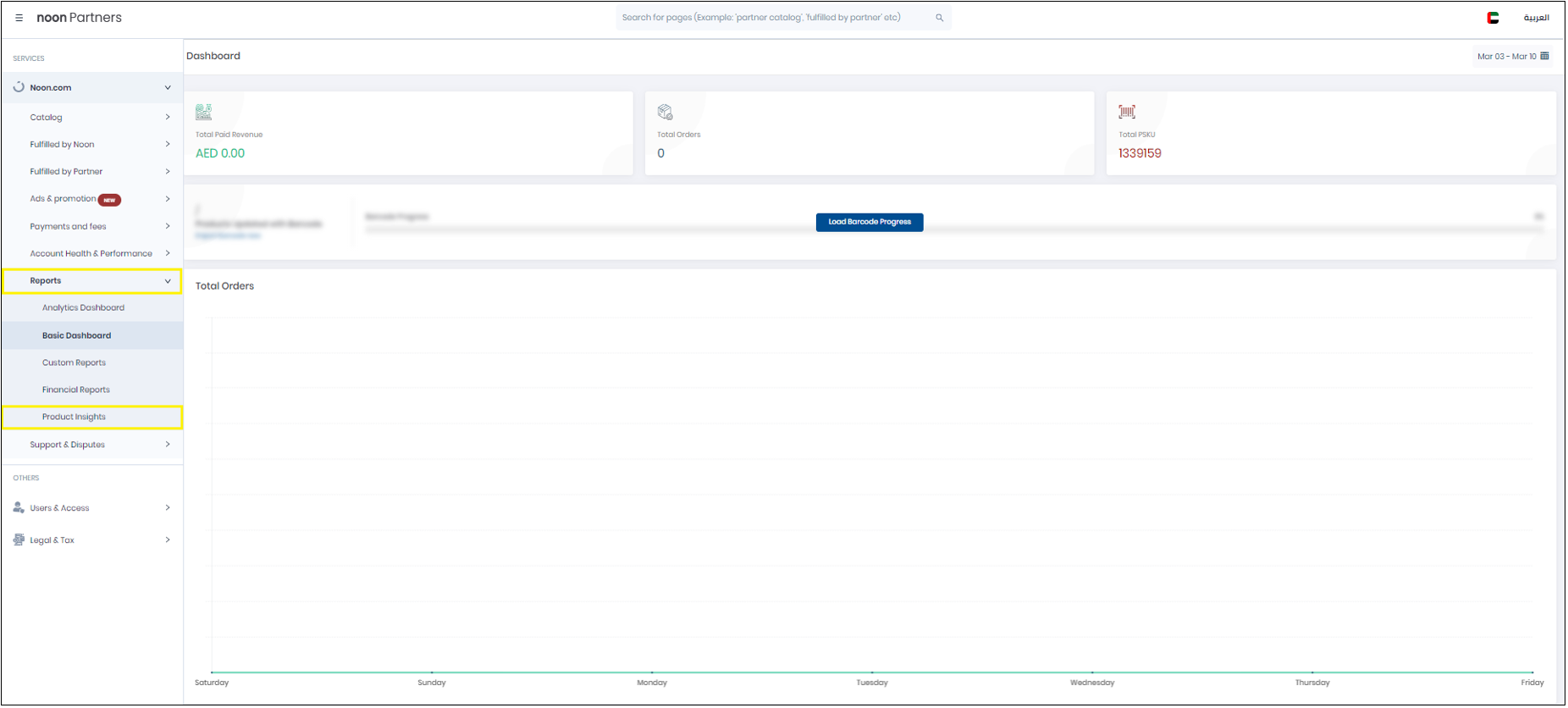Open Product Insights report
The image size is (1568, 708).
click(75, 417)
